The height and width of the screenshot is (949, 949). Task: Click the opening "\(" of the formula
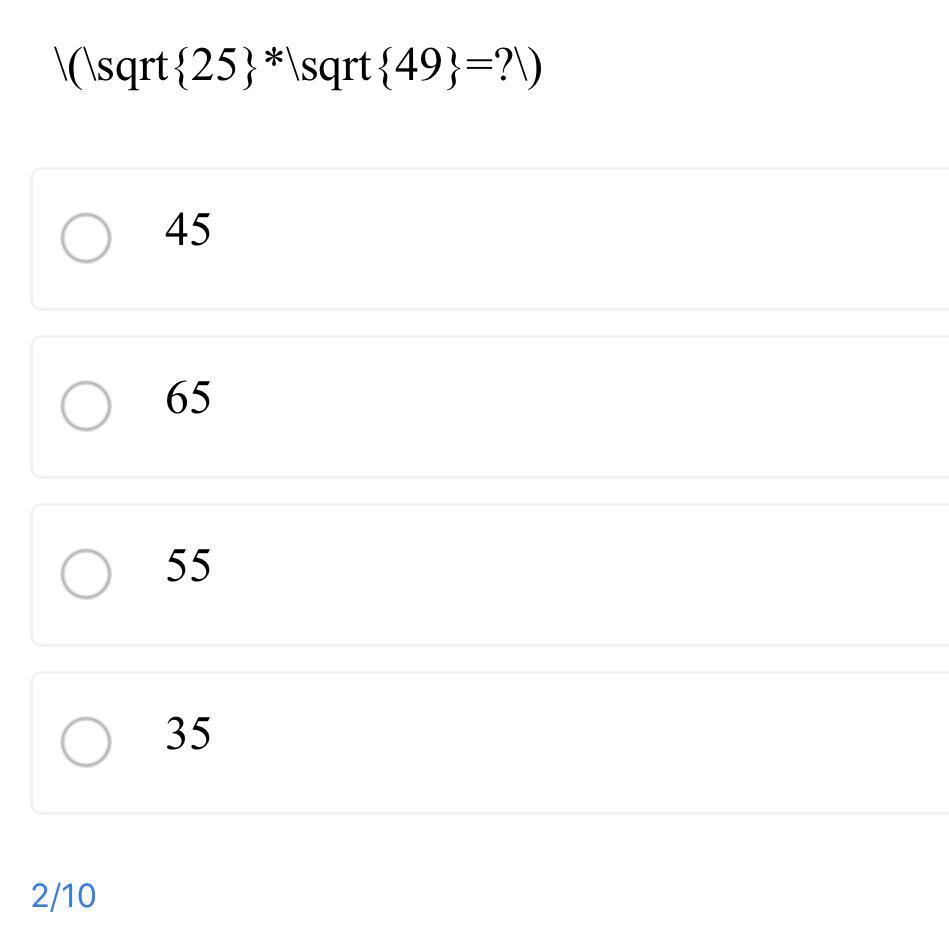click(70, 67)
